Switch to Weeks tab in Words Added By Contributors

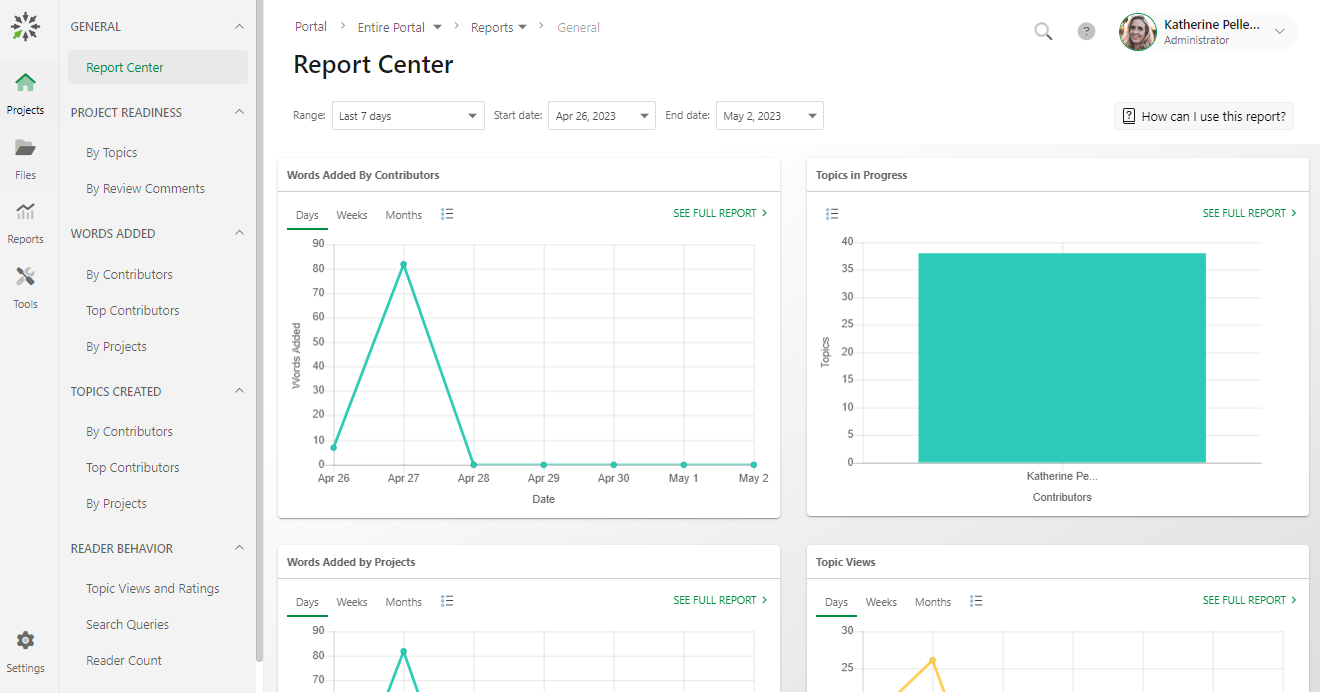pyautogui.click(x=351, y=215)
